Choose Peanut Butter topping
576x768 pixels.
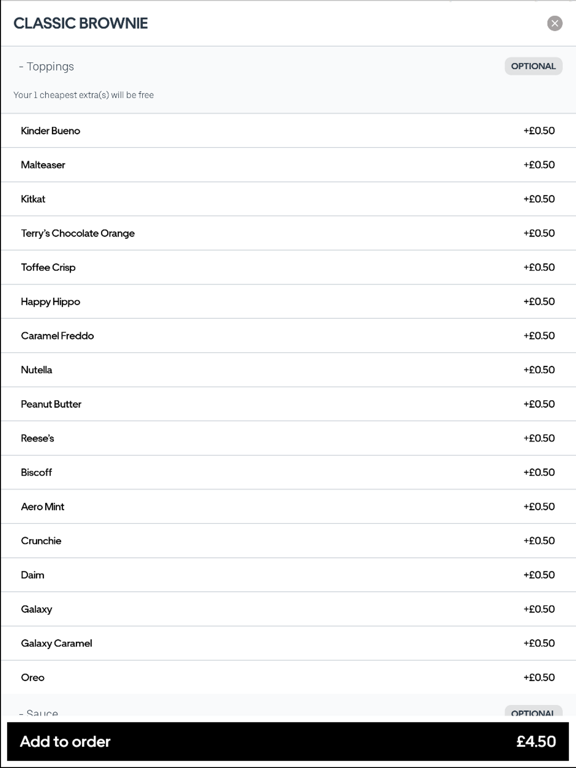point(288,404)
